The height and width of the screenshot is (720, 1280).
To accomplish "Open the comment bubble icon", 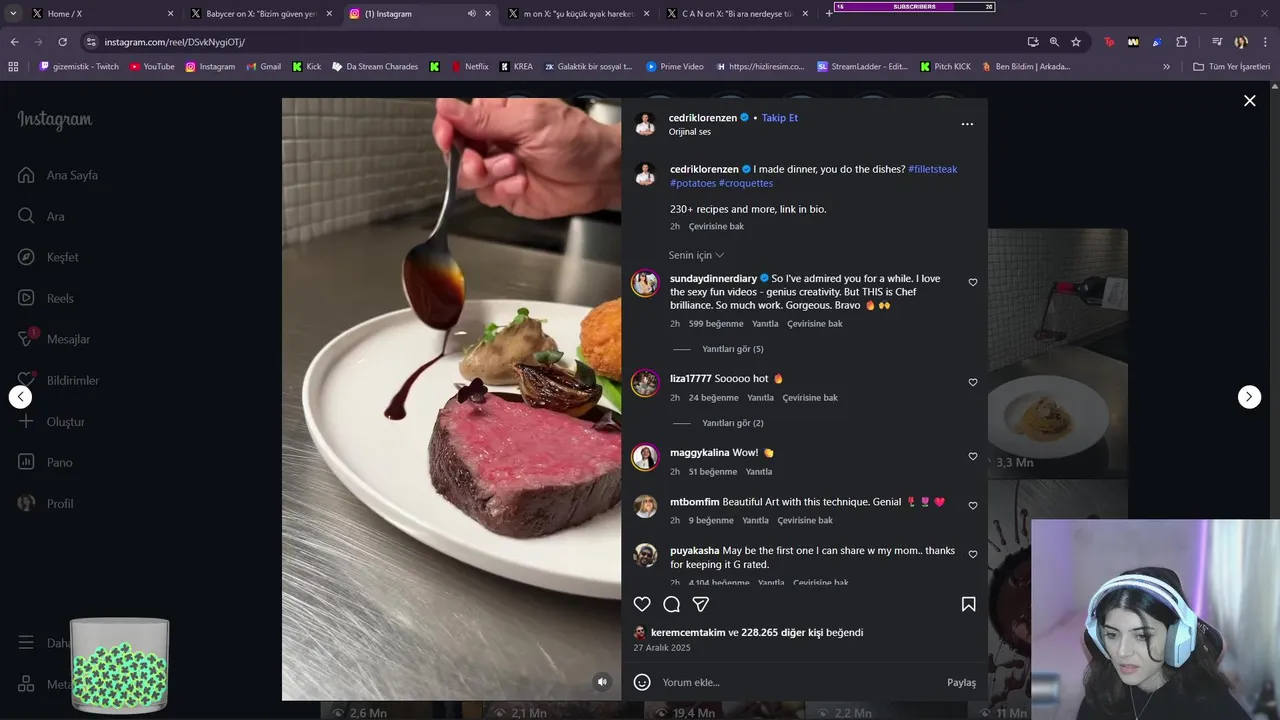I will [x=672, y=604].
